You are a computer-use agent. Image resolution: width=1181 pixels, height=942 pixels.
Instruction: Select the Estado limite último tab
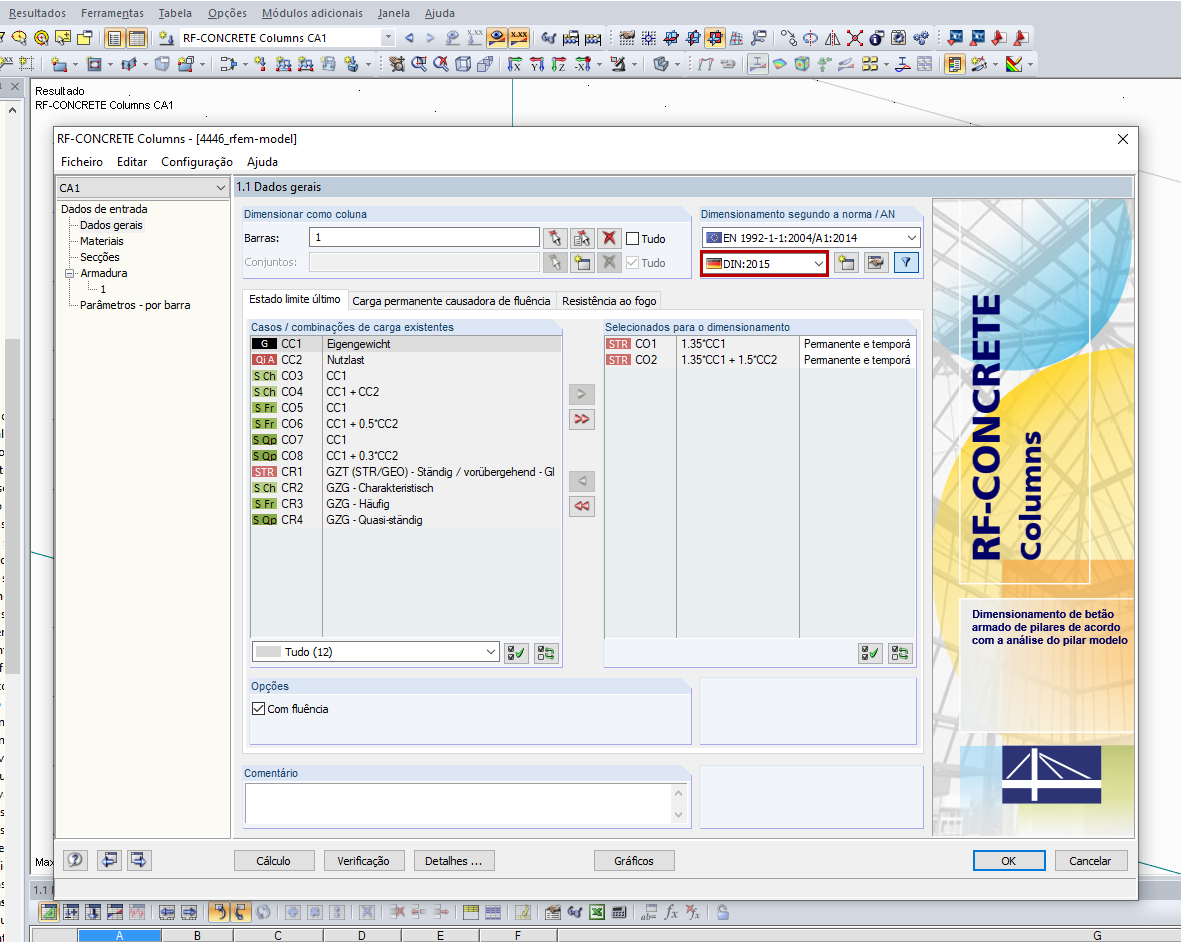(294, 299)
